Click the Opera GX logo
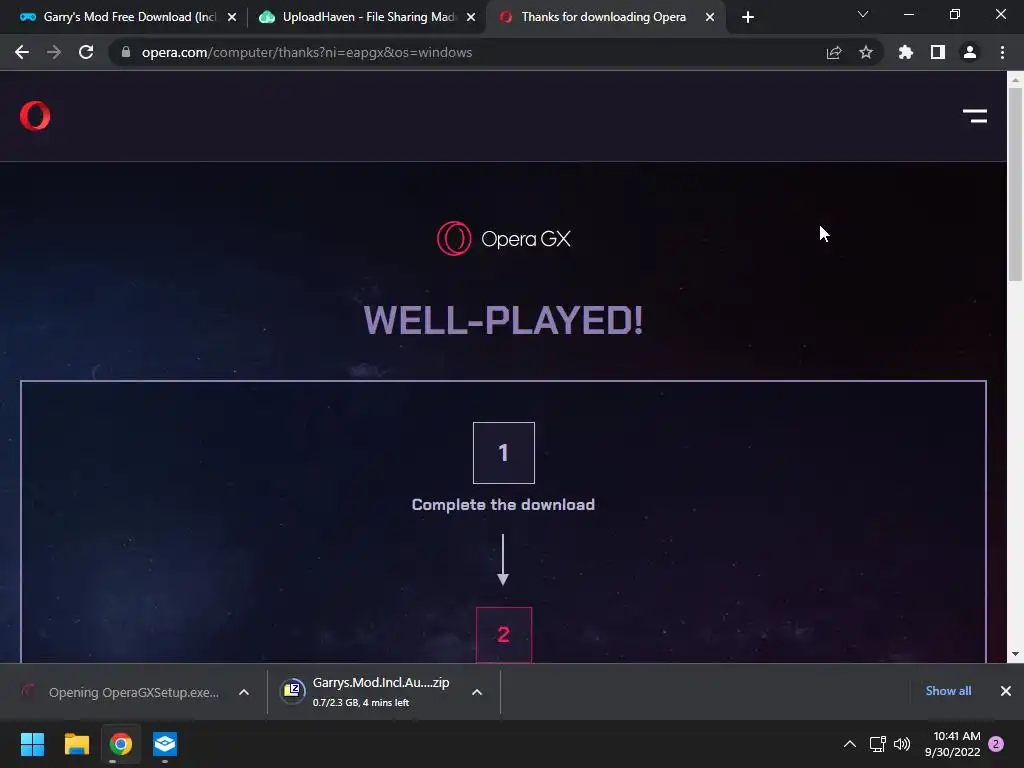Image resolution: width=1024 pixels, height=768 pixels. coord(504,238)
